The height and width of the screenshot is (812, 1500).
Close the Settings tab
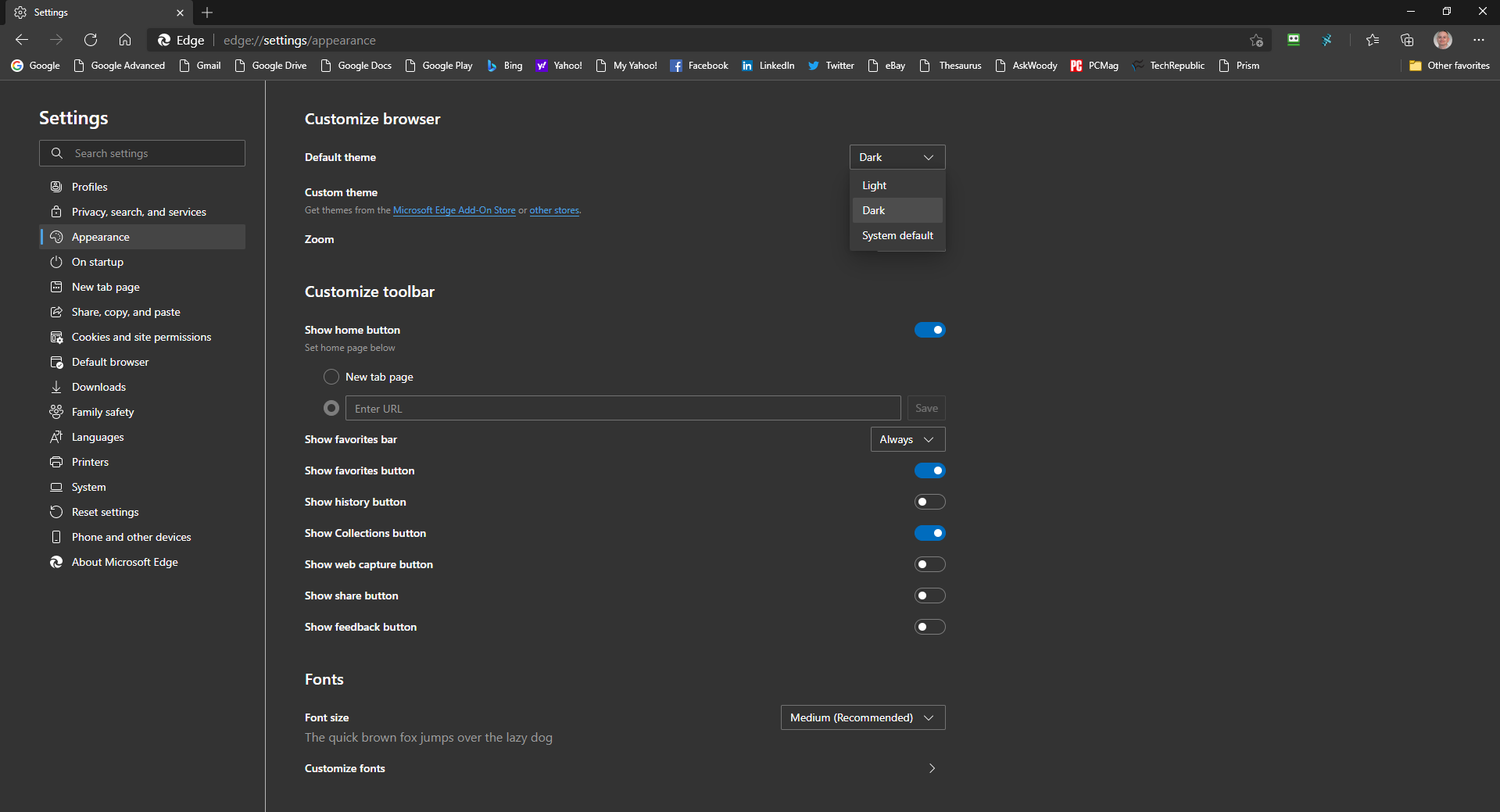tap(180, 13)
